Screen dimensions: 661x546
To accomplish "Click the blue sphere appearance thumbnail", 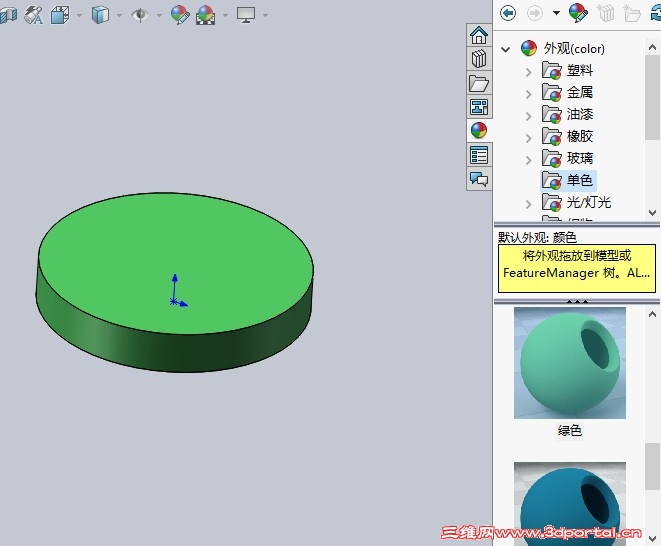I will (x=570, y=504).
